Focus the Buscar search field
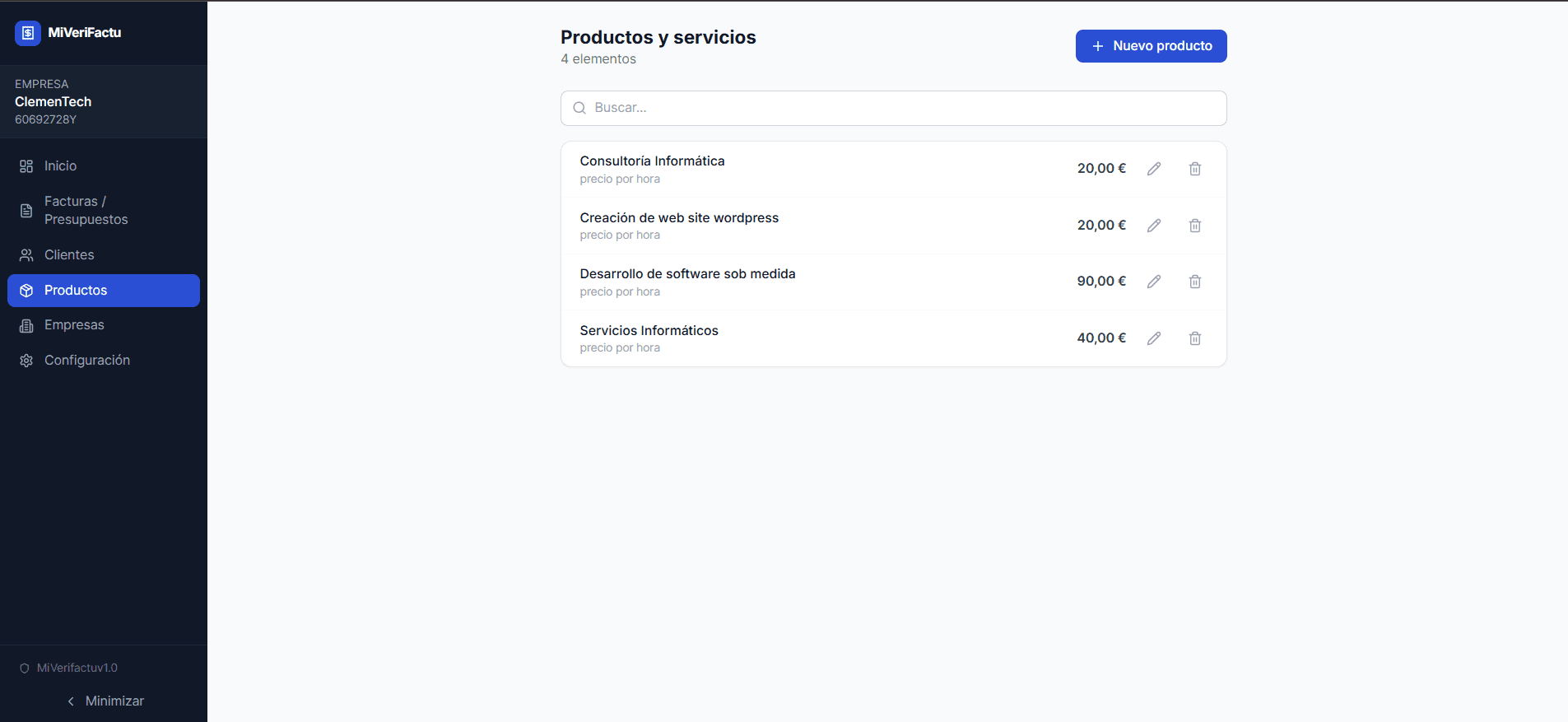This screenshot has height=722, width=1568. coord(894,108)
